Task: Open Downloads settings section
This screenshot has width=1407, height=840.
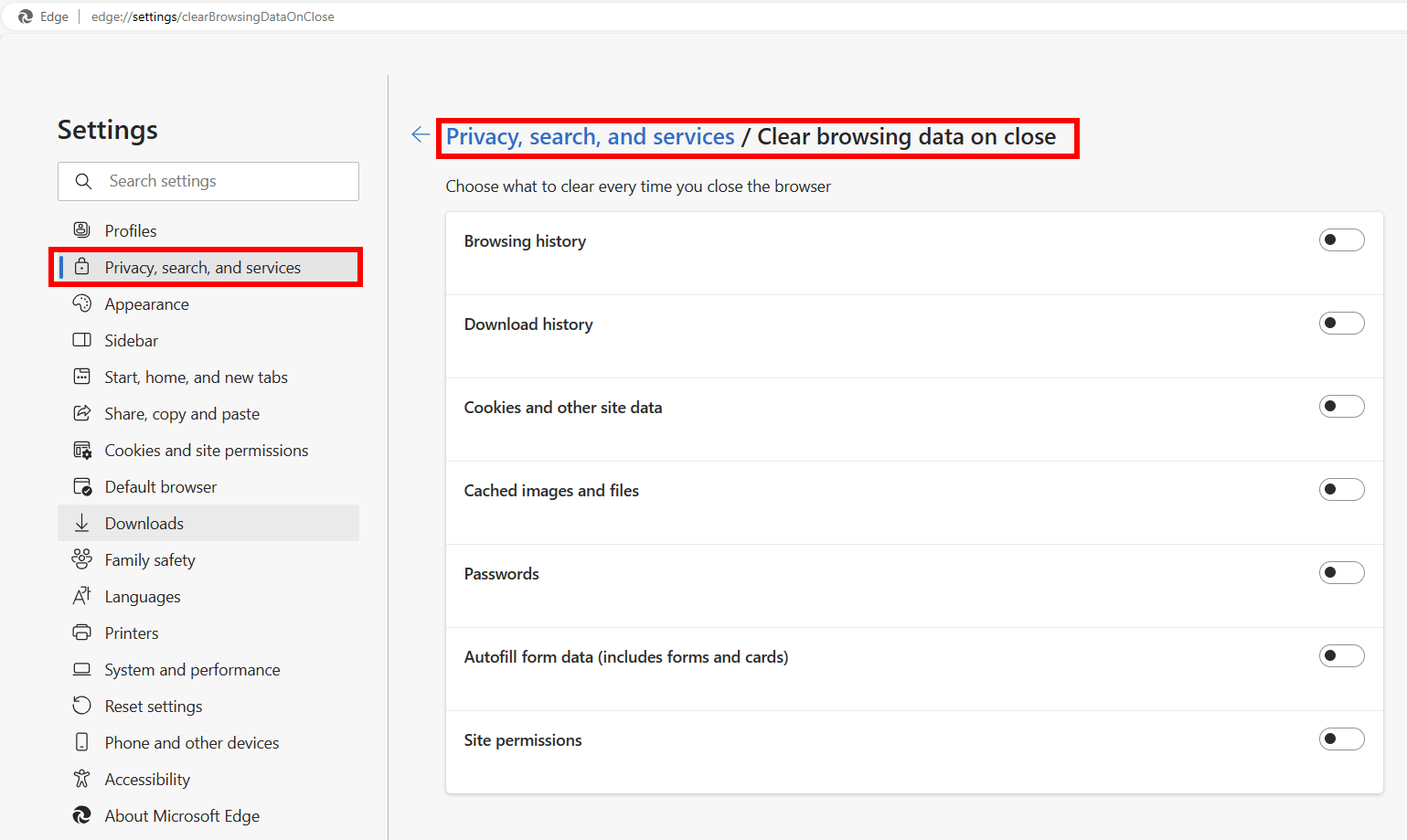Action: point(208,523)
